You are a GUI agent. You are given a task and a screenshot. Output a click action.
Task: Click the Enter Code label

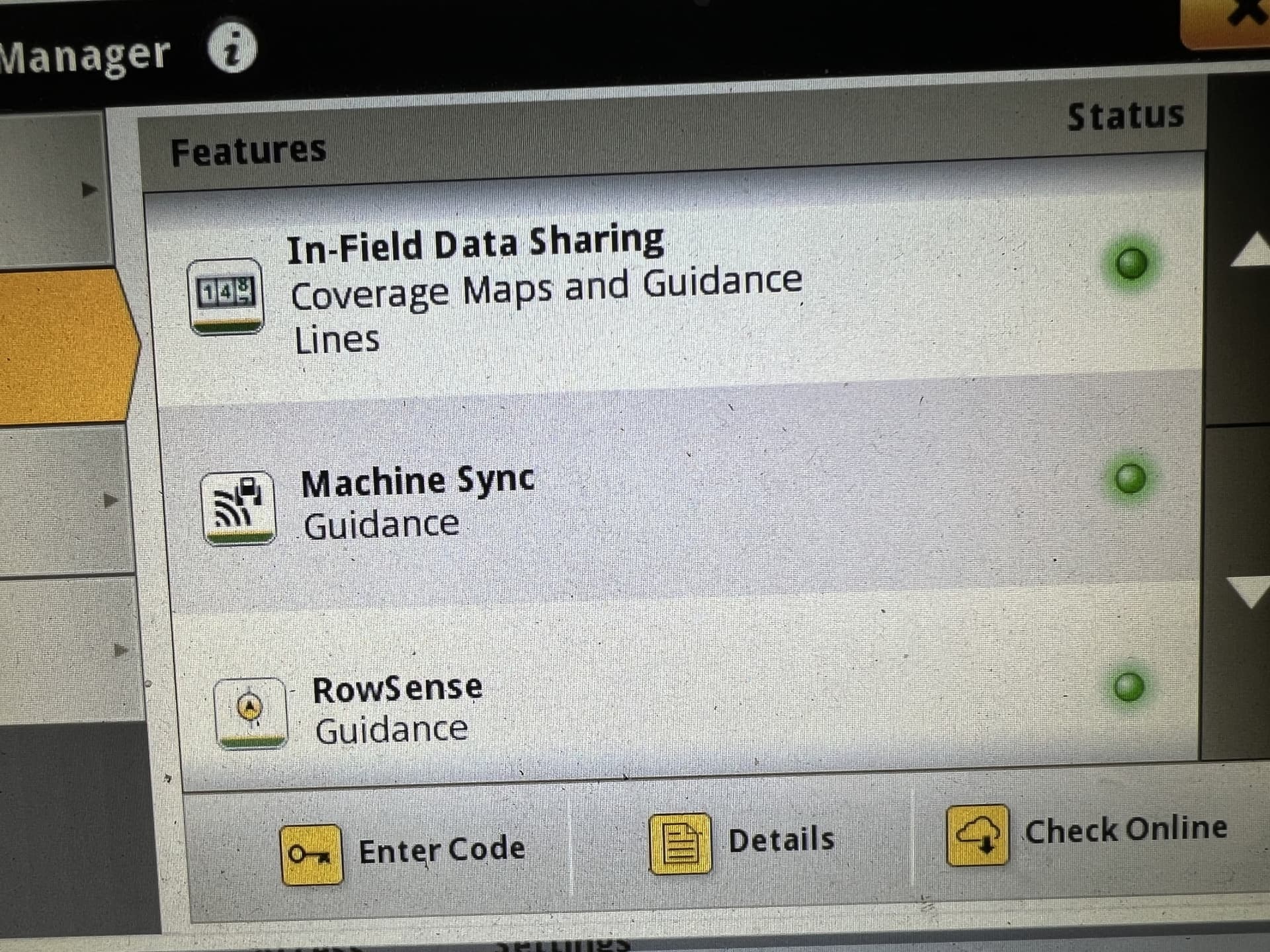click(x=442, y=850)
